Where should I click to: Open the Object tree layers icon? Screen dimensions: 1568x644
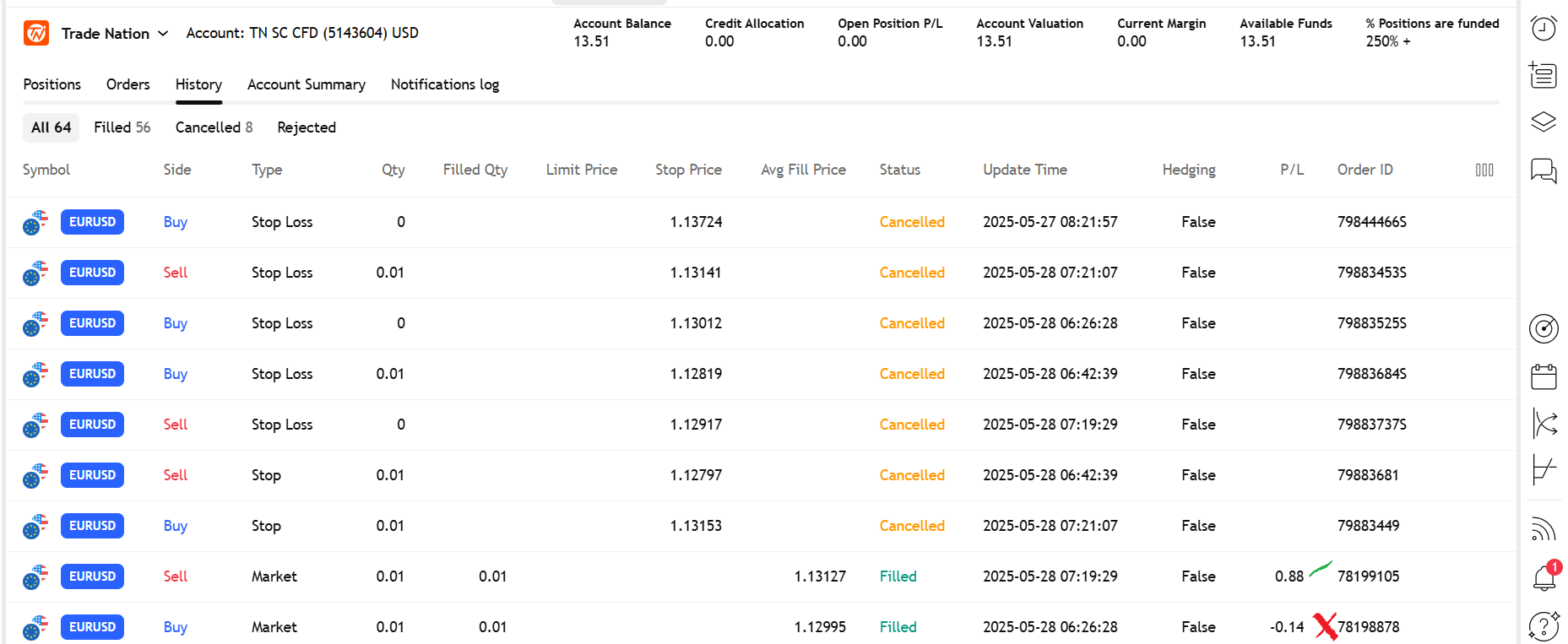(1544, 122)
